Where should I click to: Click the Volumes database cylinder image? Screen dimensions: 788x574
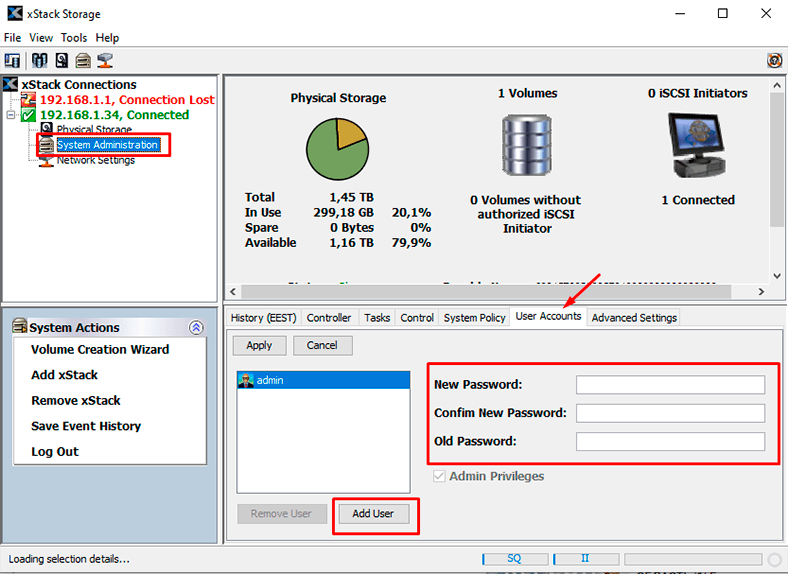tap(527, 145)
